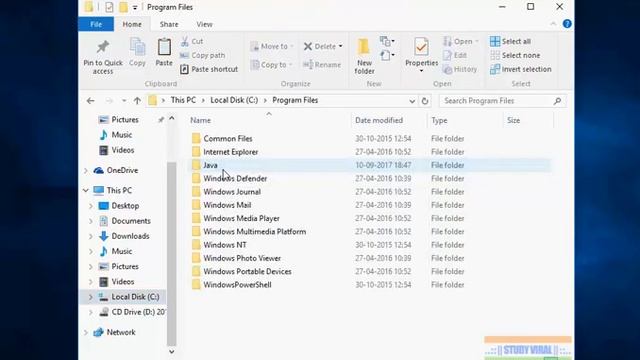Expand the Network tree node

[86, 333]
